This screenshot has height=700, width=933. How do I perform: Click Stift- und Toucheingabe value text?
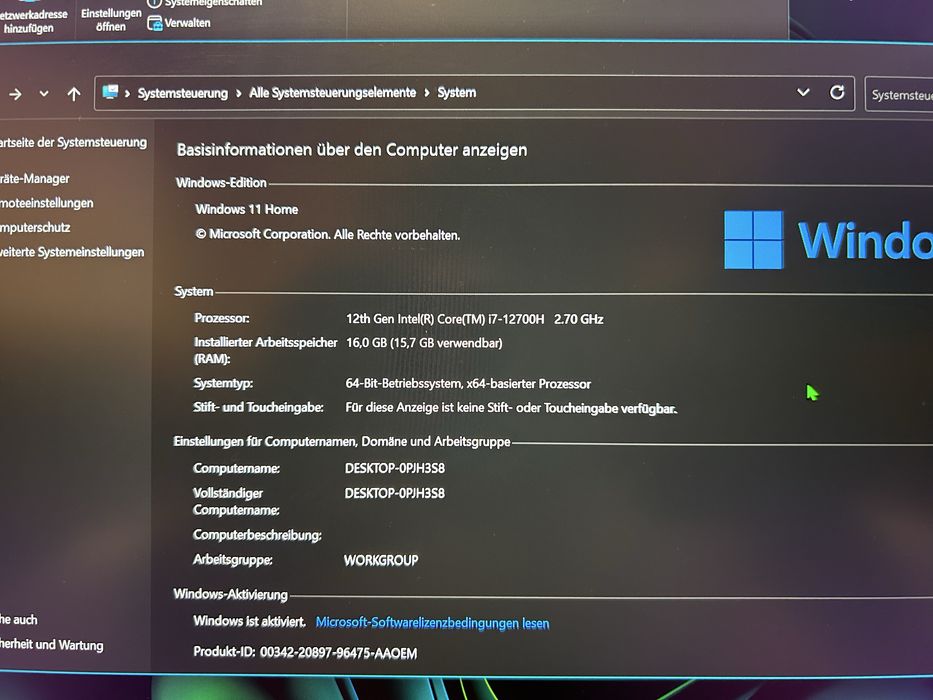(511, 408)
